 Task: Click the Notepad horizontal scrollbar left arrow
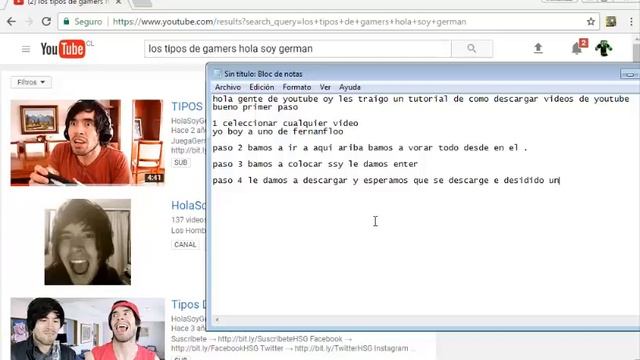[217, 320]
